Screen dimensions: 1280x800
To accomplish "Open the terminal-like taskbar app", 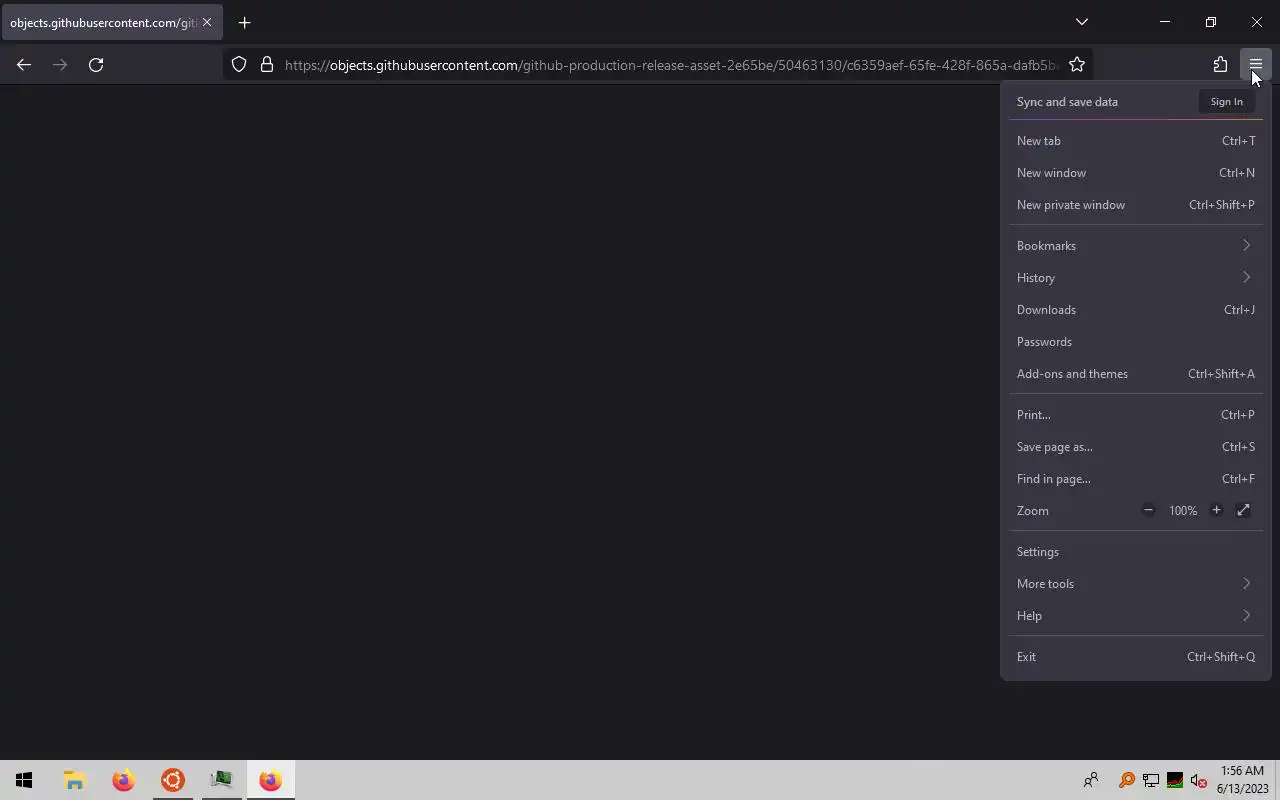I will tap(221, 780).
